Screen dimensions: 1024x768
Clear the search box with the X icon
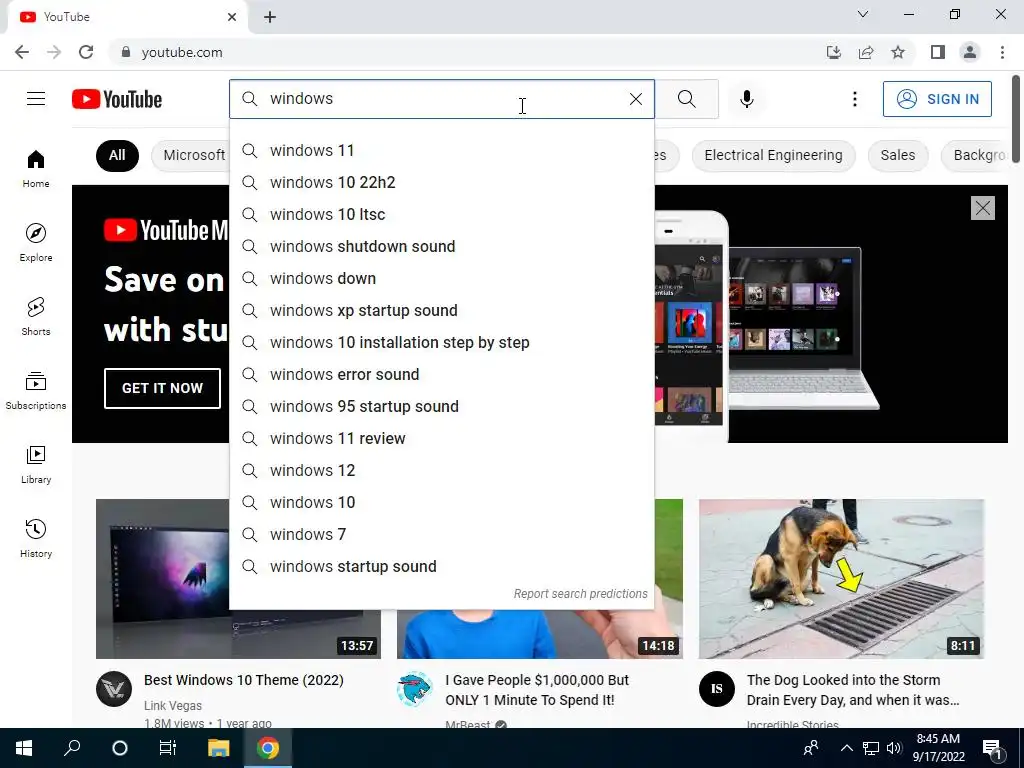pos(635,99)
